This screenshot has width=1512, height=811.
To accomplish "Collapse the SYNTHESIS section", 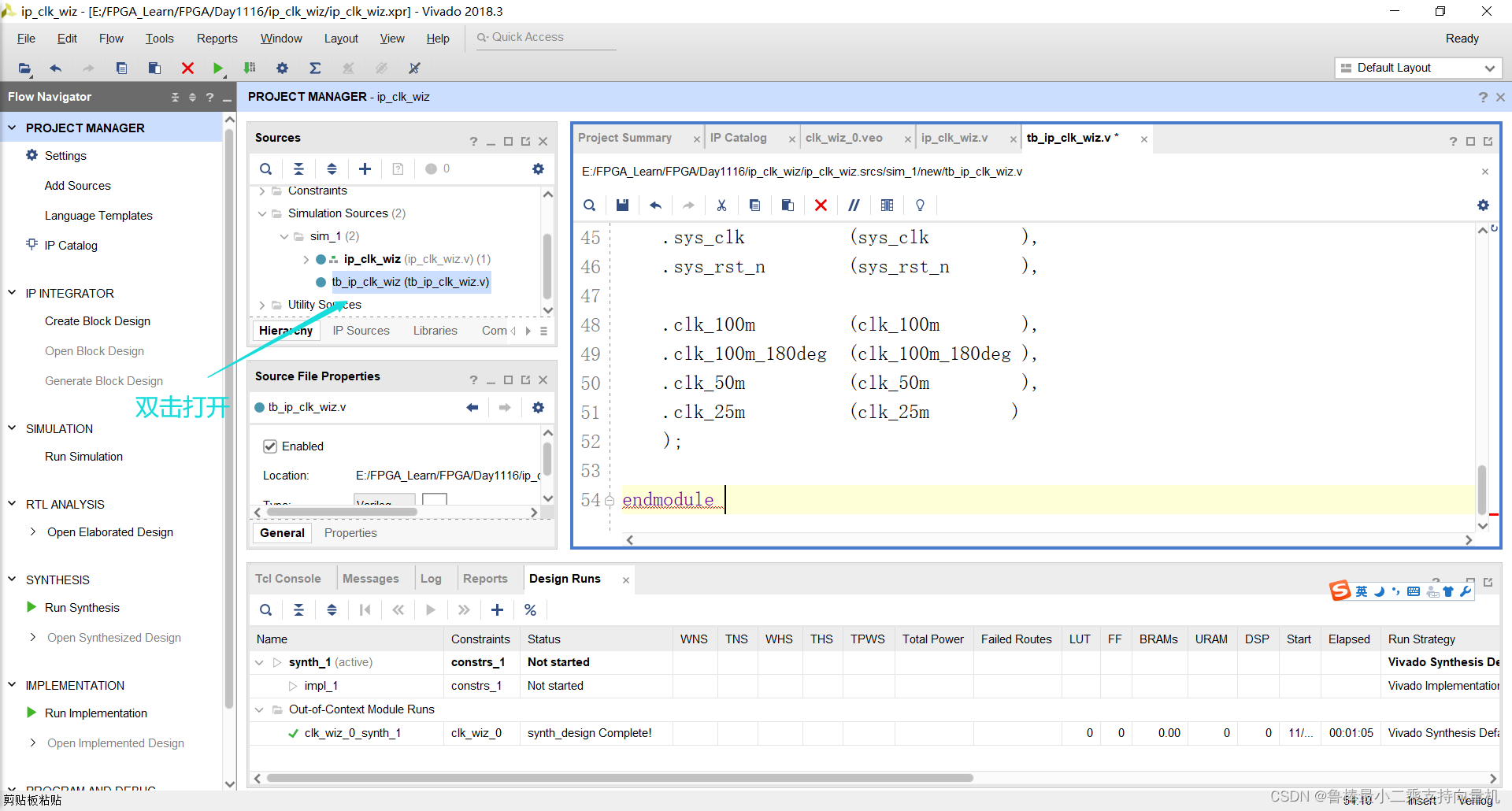I will pos(12,580).
